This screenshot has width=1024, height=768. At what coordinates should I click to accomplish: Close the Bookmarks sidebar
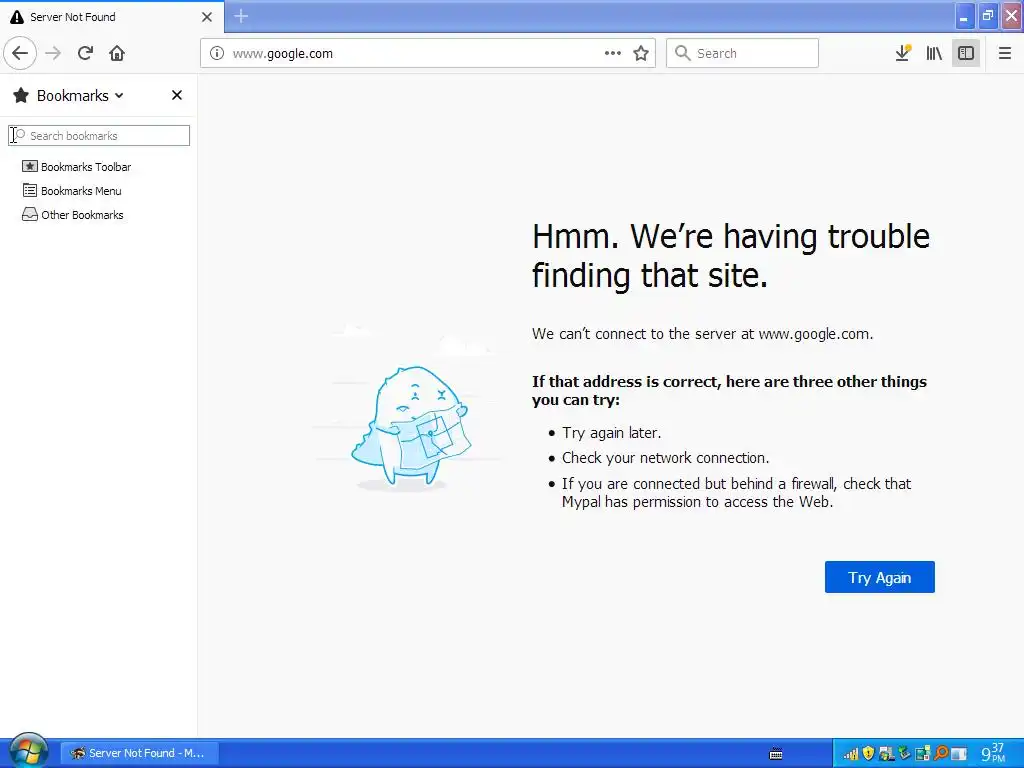click(176, 95)
